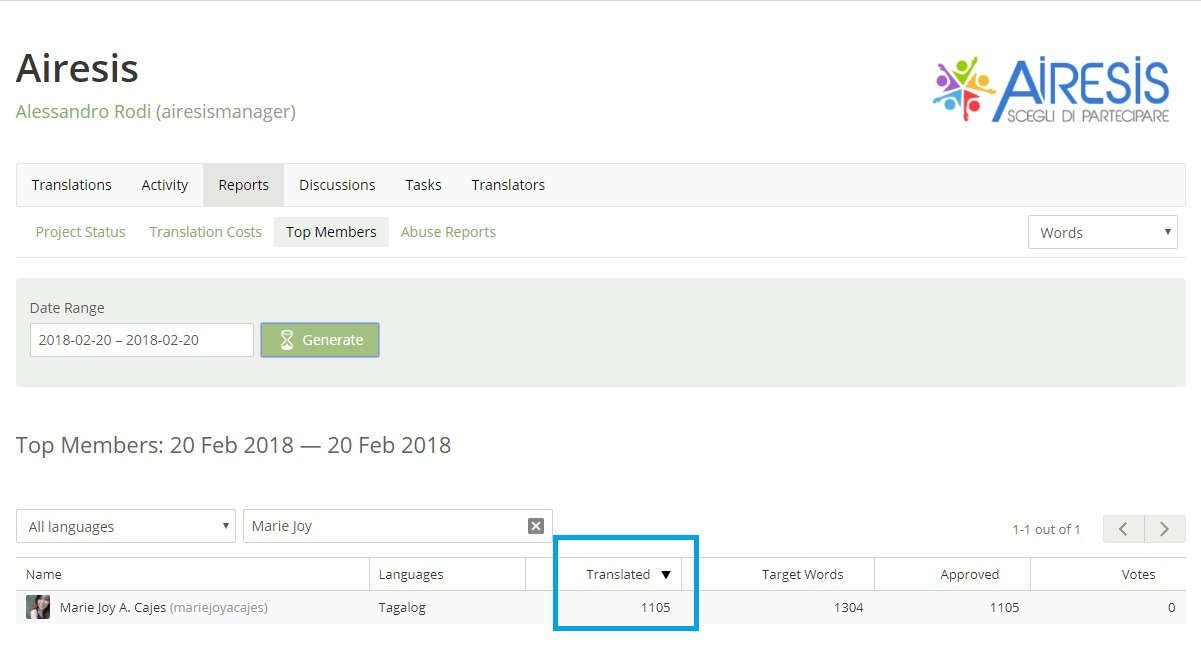Open the Activity tab
The width and height of the screenshot is (1201, 665).
165,185
